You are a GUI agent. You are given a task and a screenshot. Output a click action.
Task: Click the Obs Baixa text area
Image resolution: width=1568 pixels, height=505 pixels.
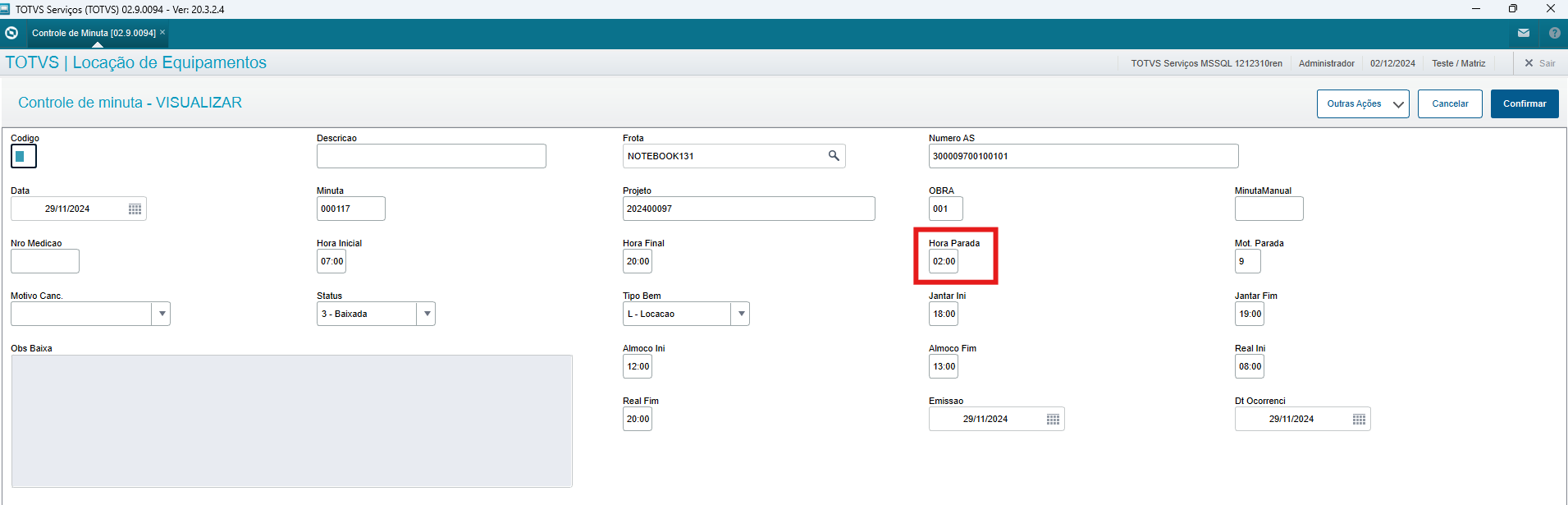(x=291, y=421)
